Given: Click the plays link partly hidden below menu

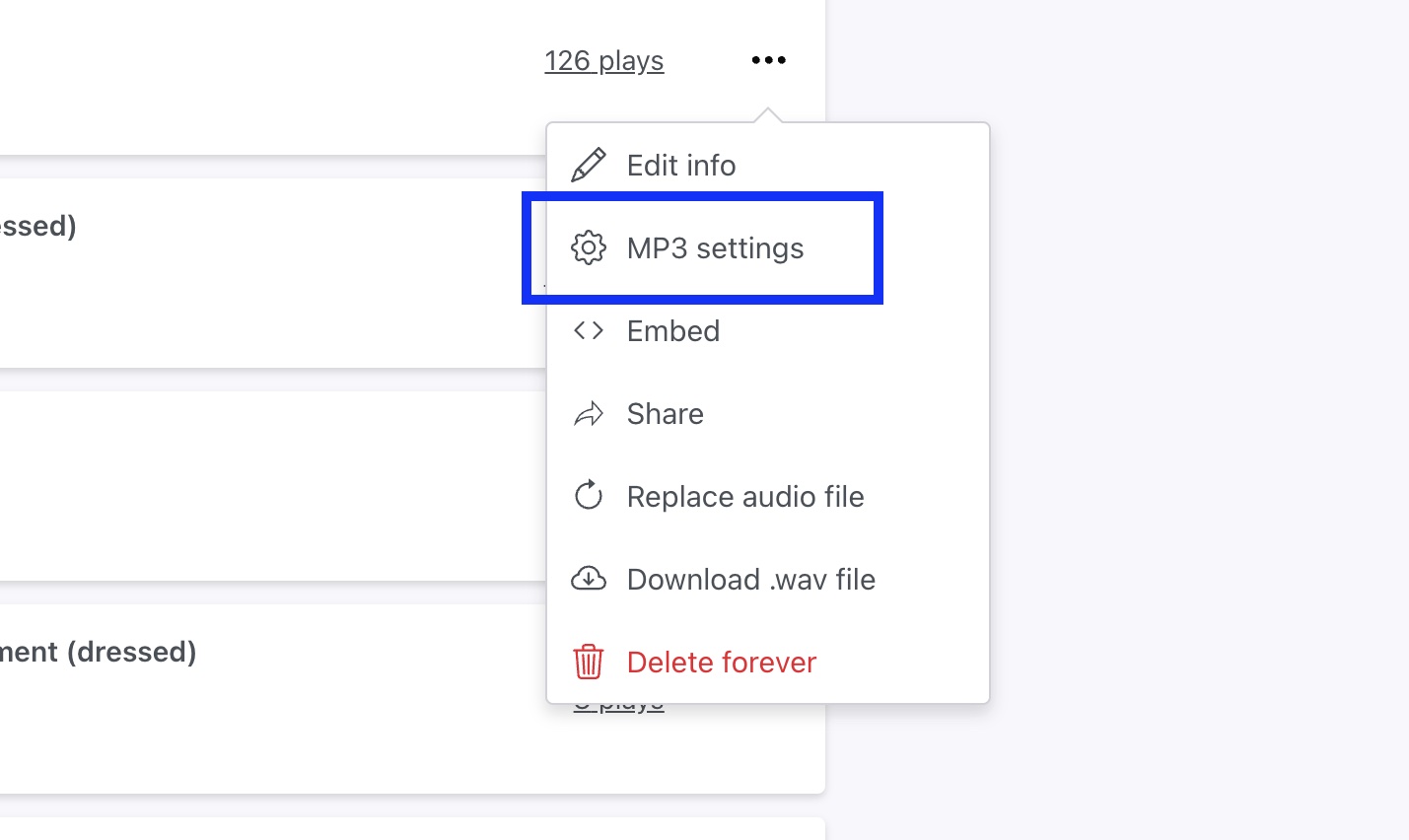Looking at the screenshot, I should click(618, 707).
